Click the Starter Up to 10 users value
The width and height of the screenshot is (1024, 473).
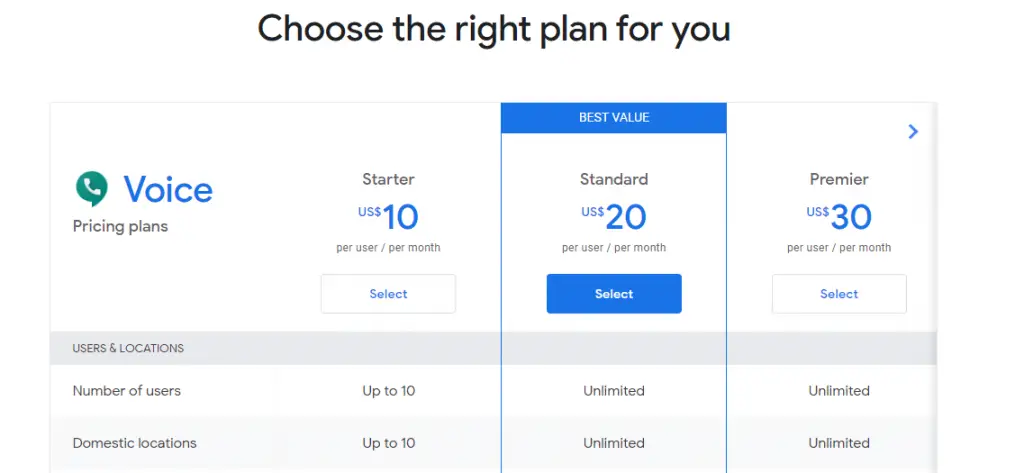(389, 391)
